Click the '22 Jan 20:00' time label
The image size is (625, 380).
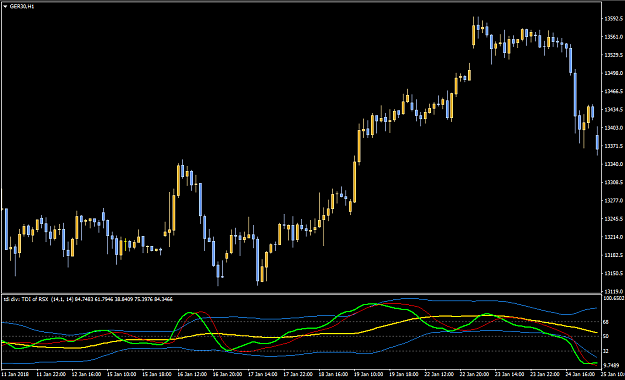[474, 374]
